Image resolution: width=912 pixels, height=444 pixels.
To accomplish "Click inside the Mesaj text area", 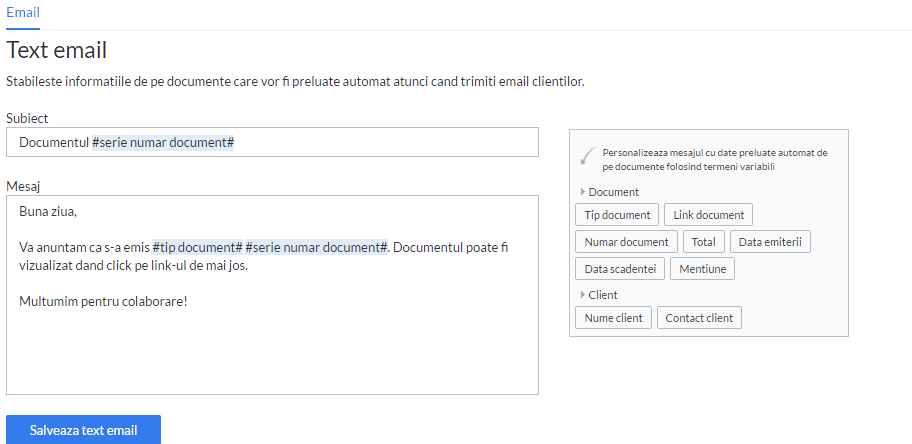I will [272, 295].
